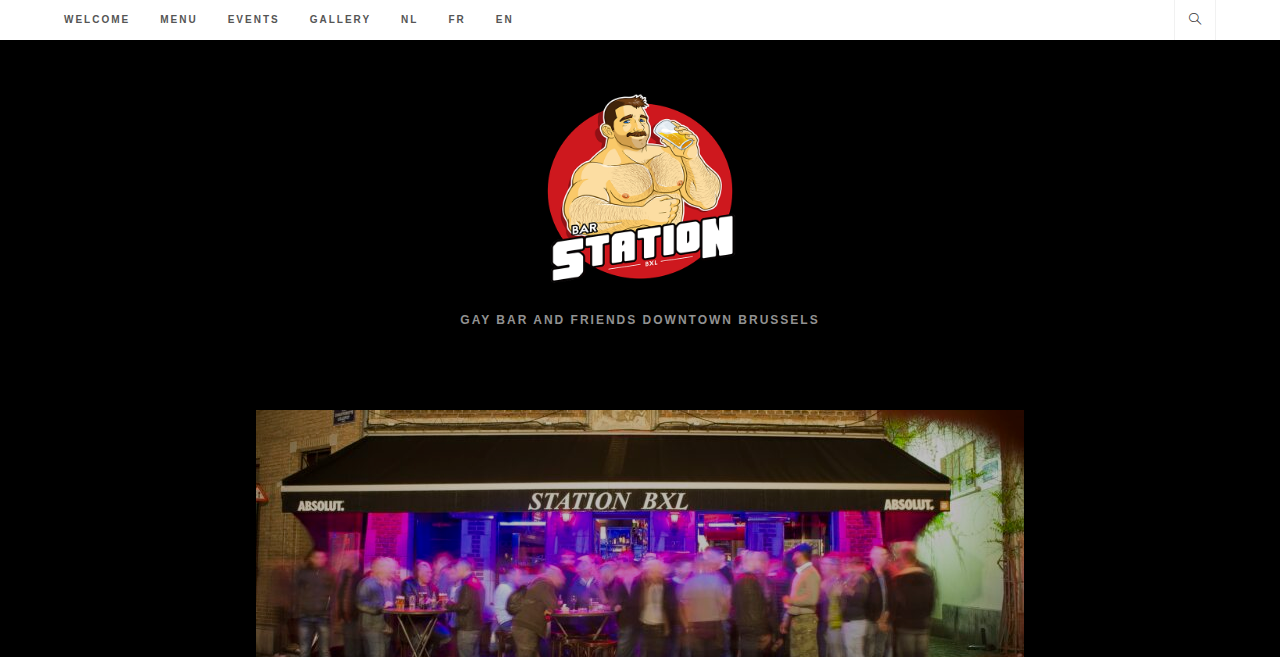
Task: View the Gallery page
Action: coord(340,20)
